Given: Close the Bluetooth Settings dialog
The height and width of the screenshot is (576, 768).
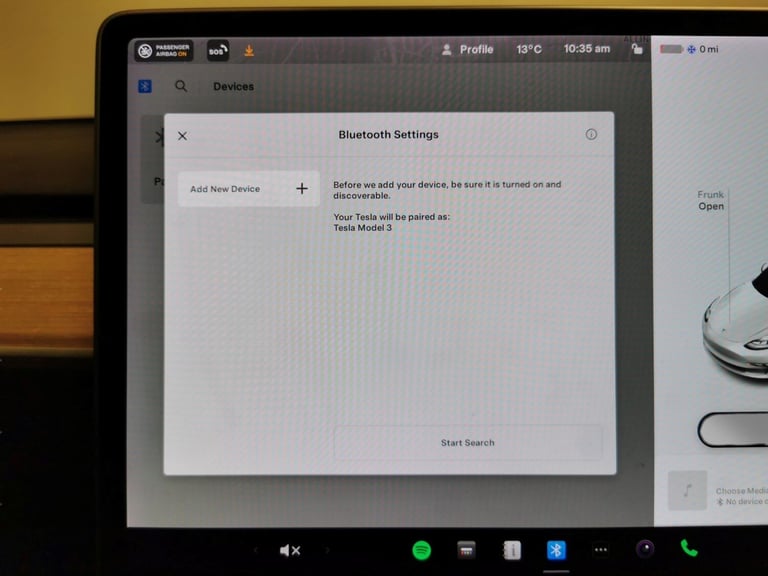Looking at the screenshot, I should pos(182,136).
